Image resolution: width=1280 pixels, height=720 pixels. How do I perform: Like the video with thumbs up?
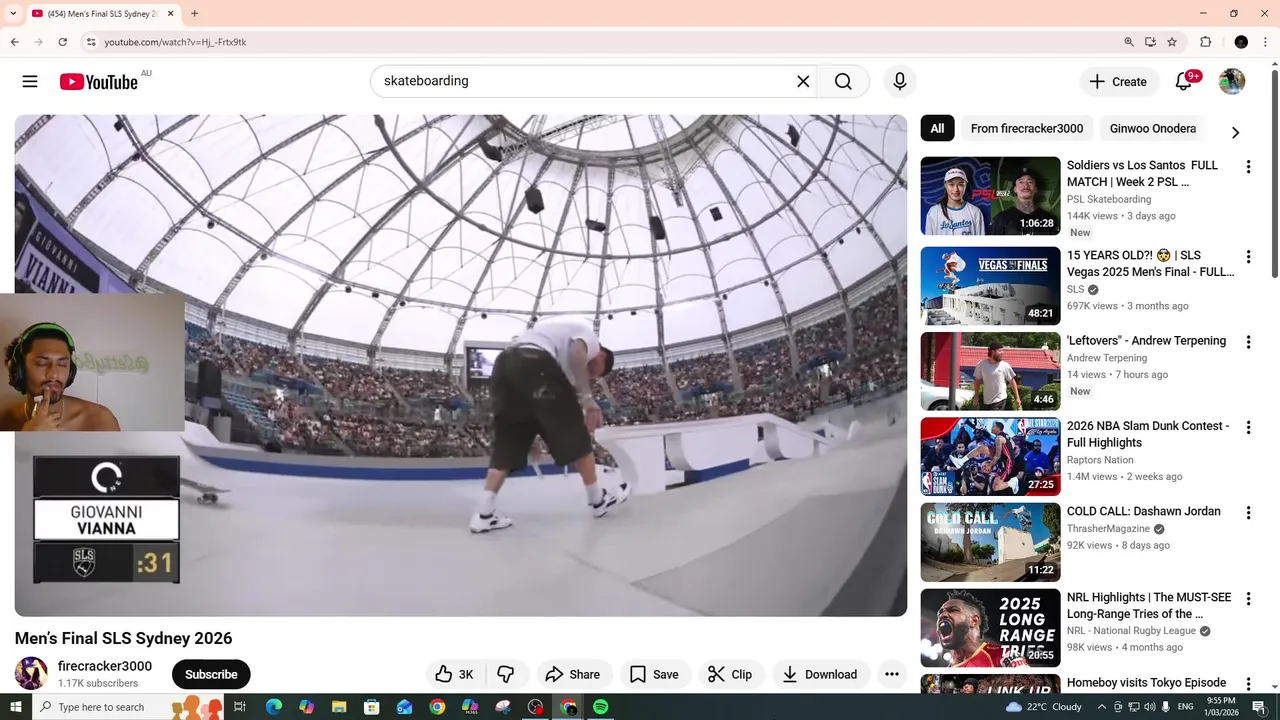455,674
